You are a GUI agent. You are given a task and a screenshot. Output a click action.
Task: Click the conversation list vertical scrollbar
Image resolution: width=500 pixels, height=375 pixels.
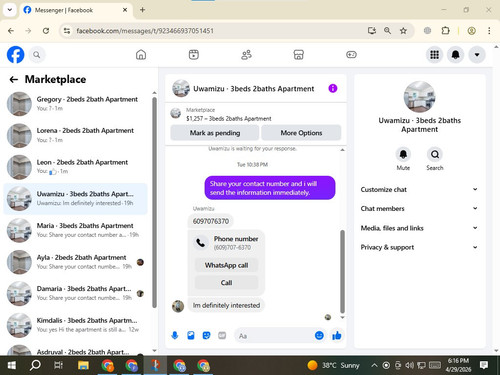(x=154, y=202)
